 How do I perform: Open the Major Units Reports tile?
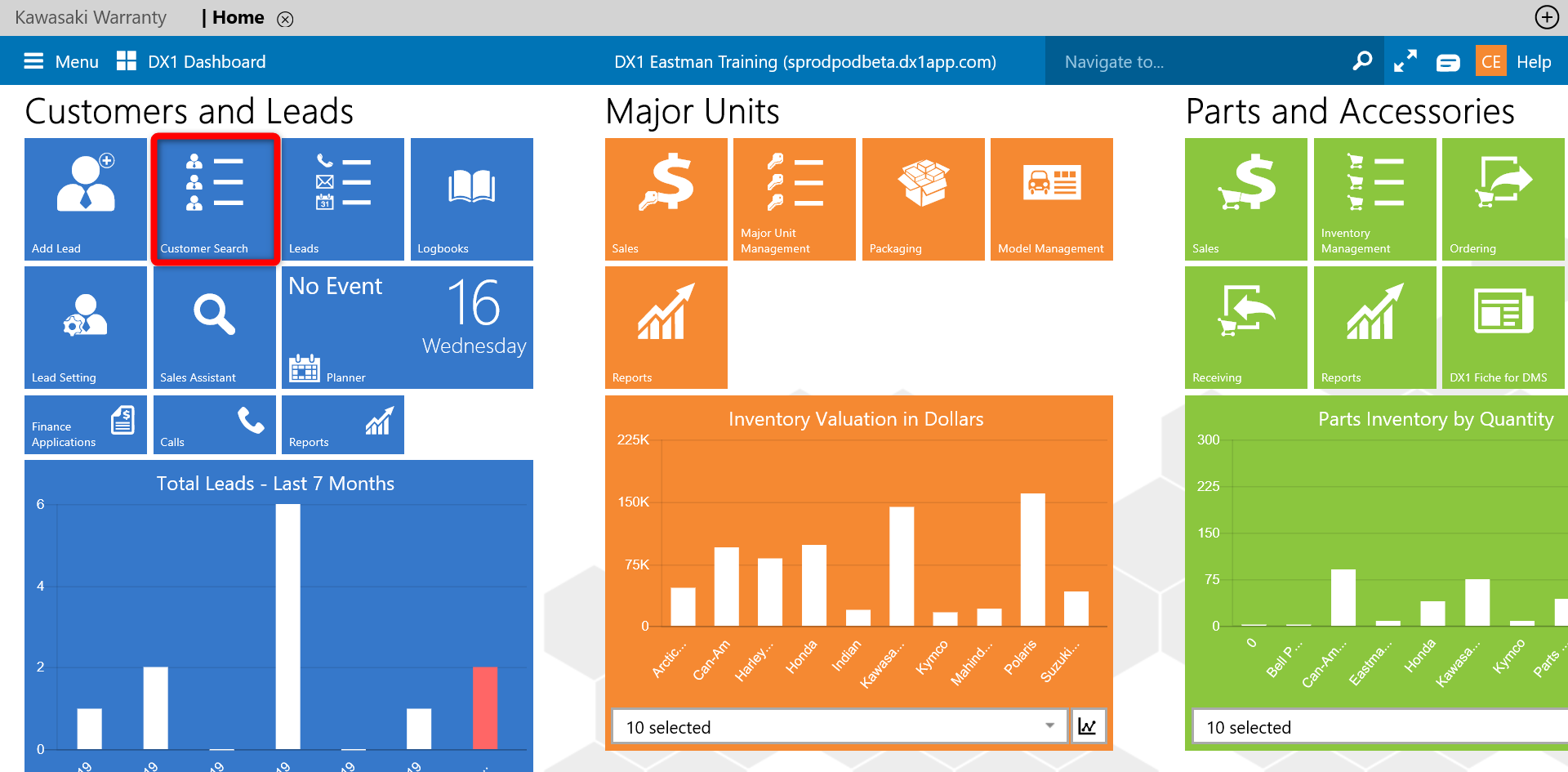point(666,328)
